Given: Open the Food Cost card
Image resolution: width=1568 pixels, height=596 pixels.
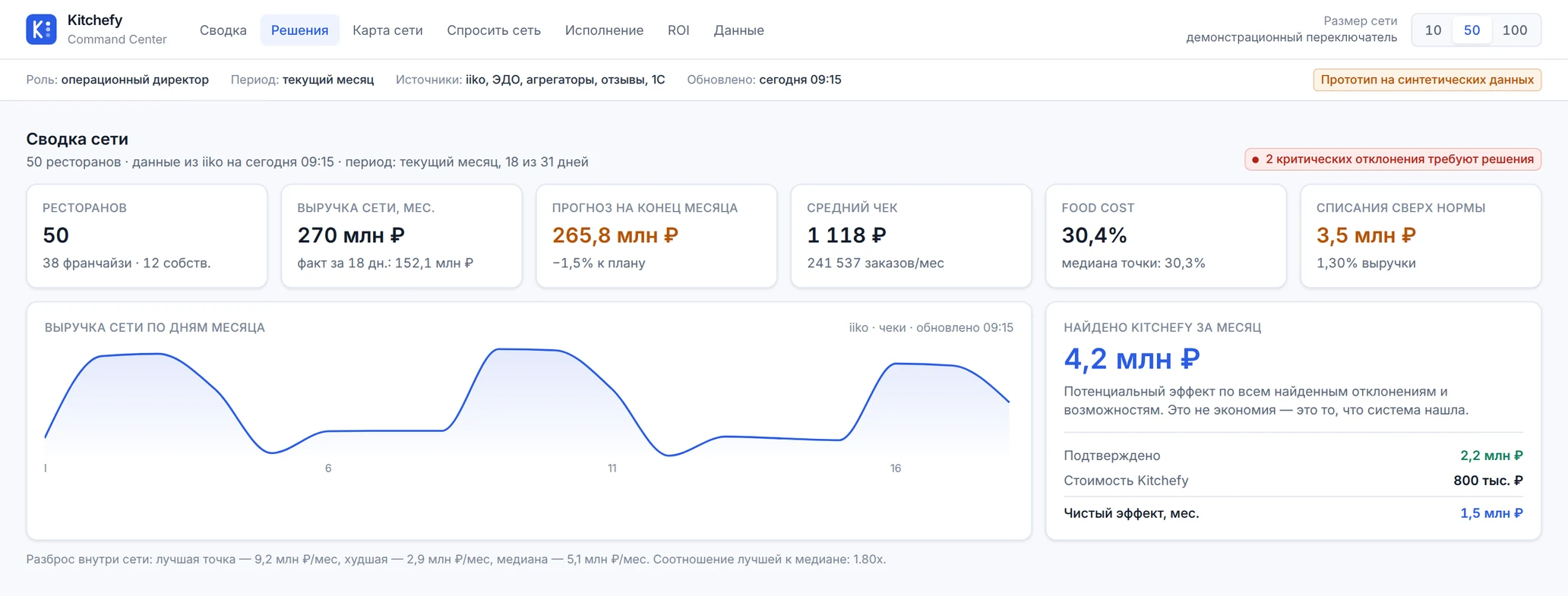Looking at the screenshot, I should pyautogui.click(x=1166, y=236).
